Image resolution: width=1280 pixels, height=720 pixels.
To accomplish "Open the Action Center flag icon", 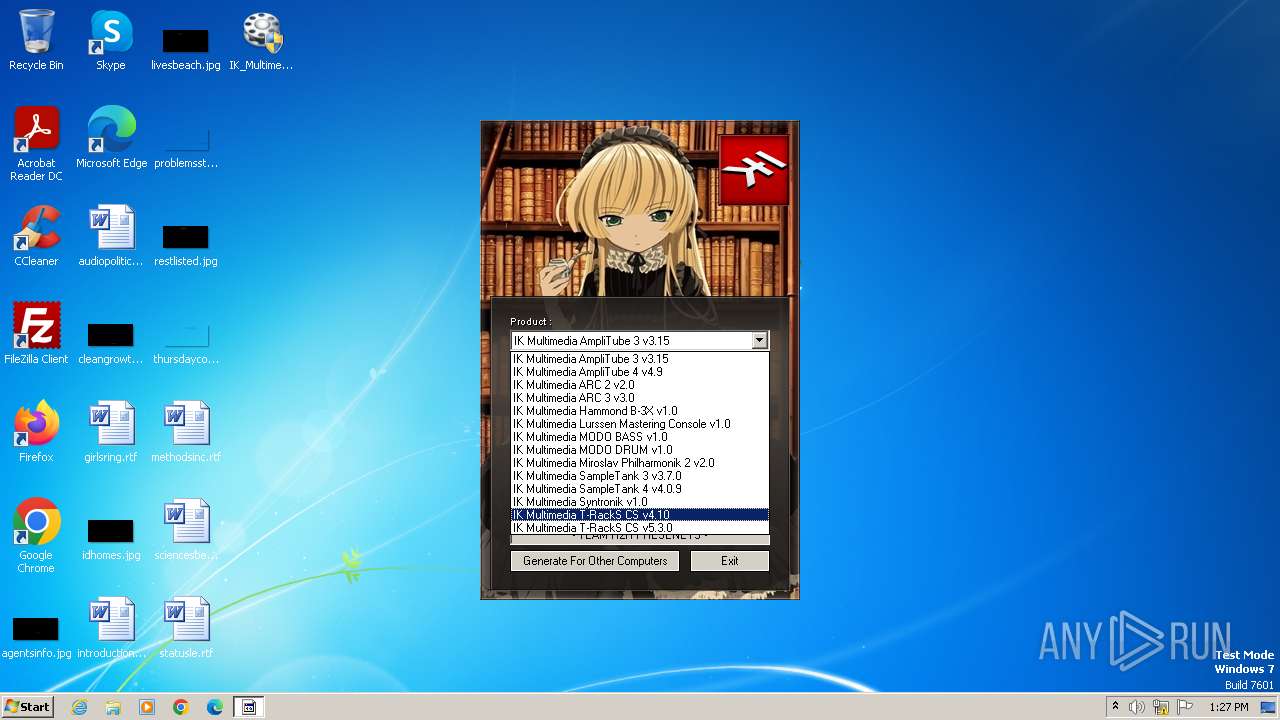I will (1185, 707).
